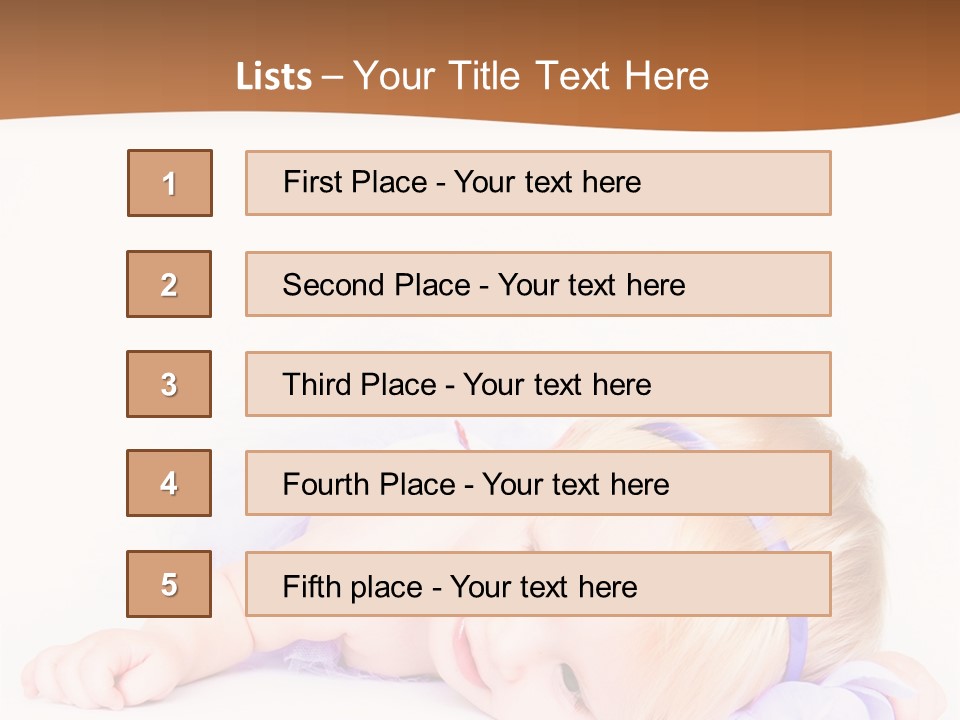
Task: Click the bold word Lists in title
Action: (x=274, y=77)
